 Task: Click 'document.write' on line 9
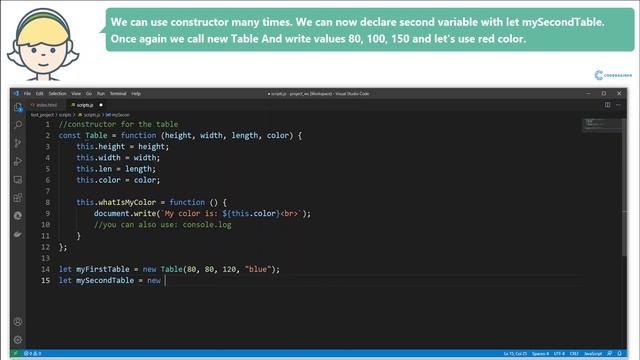124,213
